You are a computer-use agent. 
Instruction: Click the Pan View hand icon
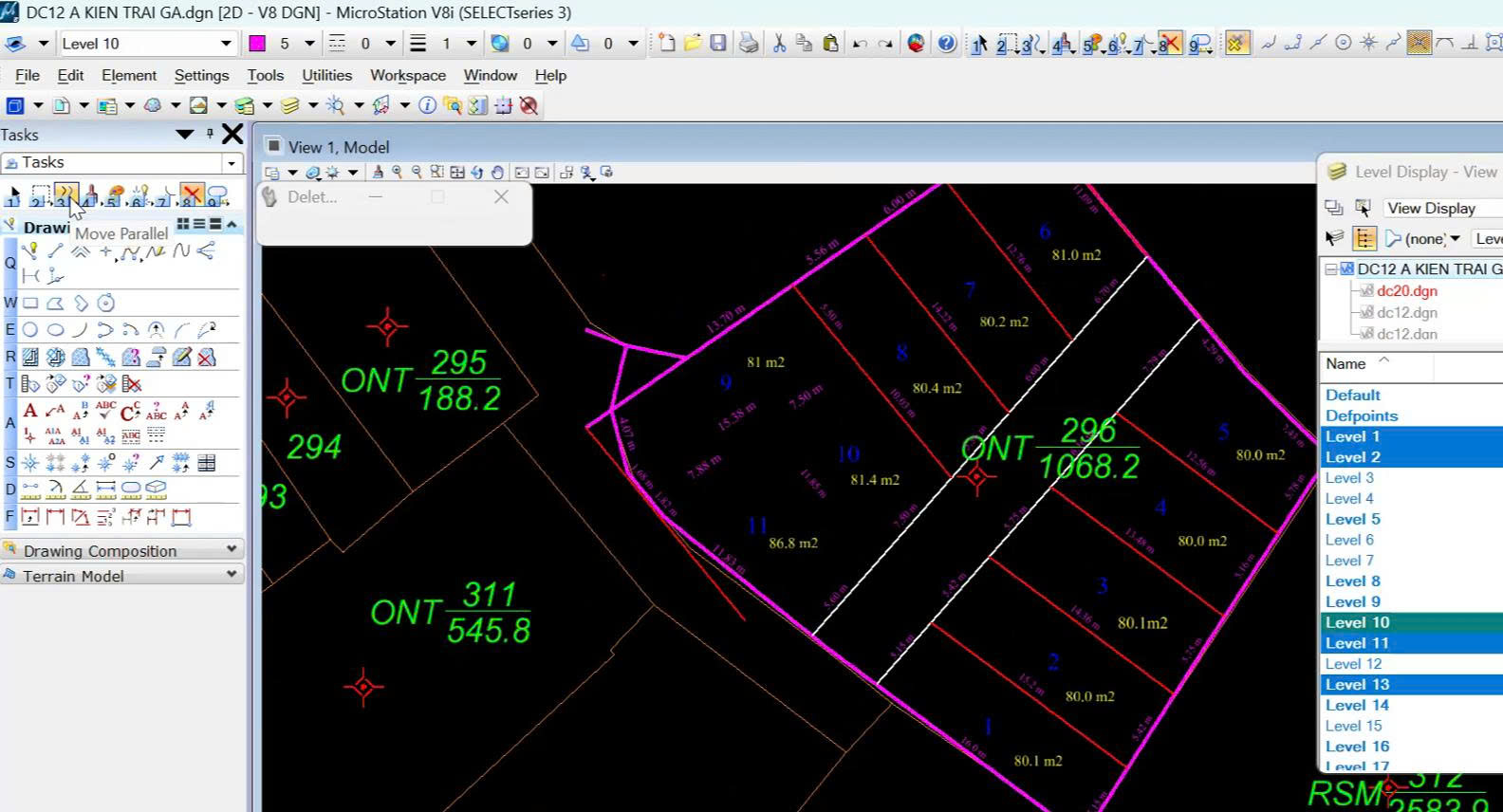coord(497,173)
